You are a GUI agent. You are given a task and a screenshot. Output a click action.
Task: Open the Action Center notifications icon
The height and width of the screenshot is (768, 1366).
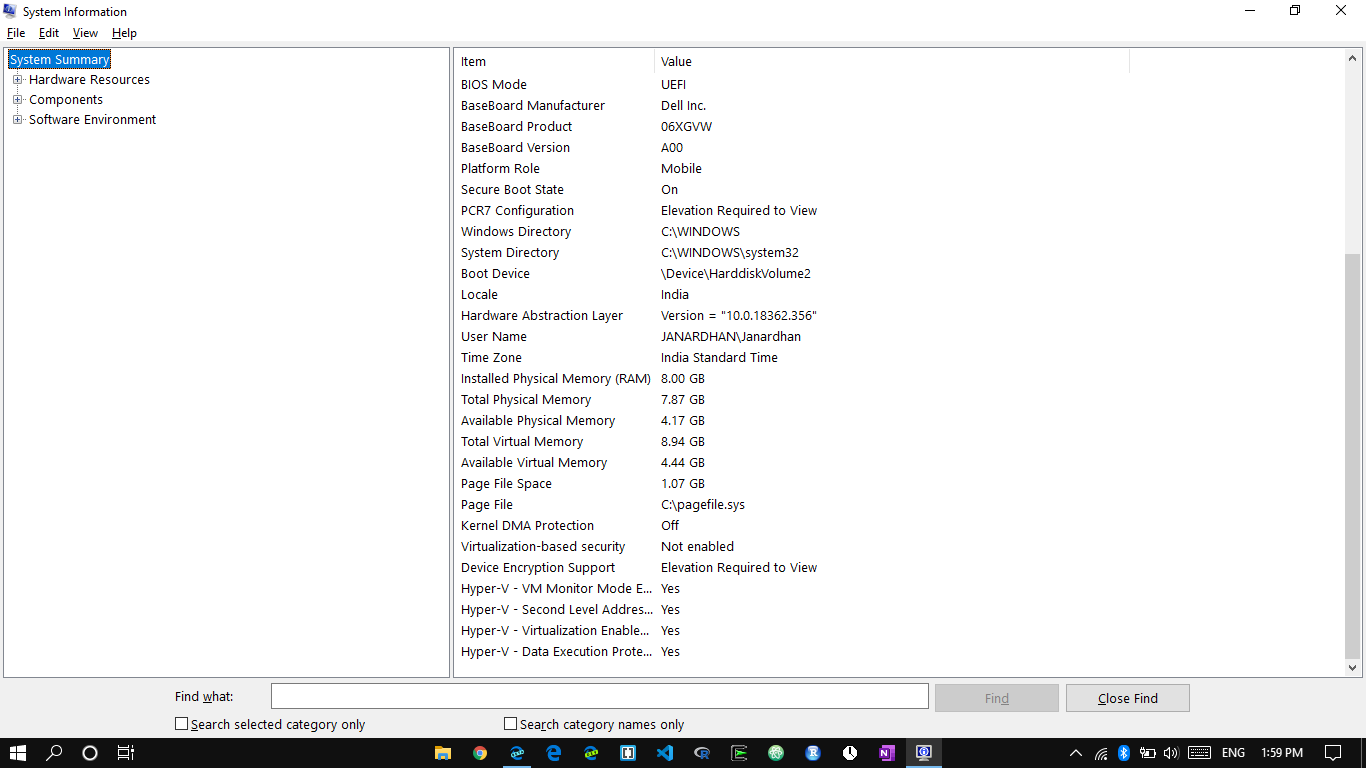coord(1333,753)
